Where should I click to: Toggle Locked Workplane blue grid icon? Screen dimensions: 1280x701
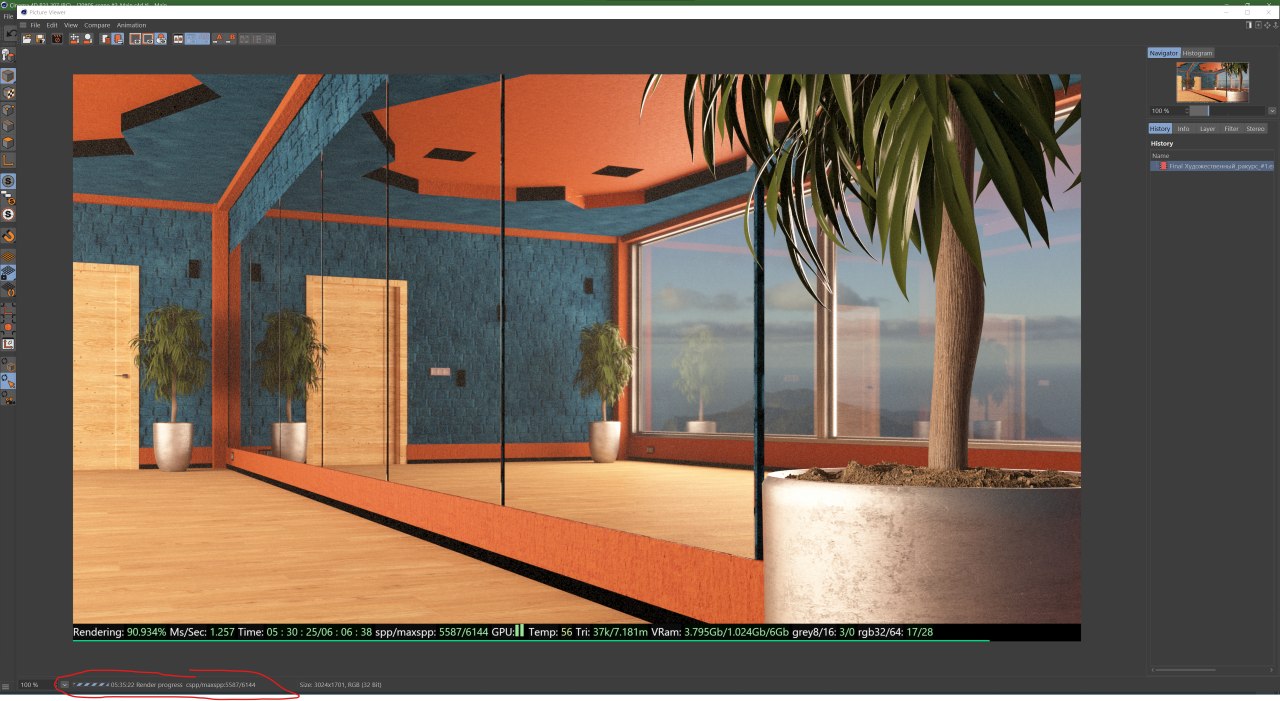tap(8, 271)
